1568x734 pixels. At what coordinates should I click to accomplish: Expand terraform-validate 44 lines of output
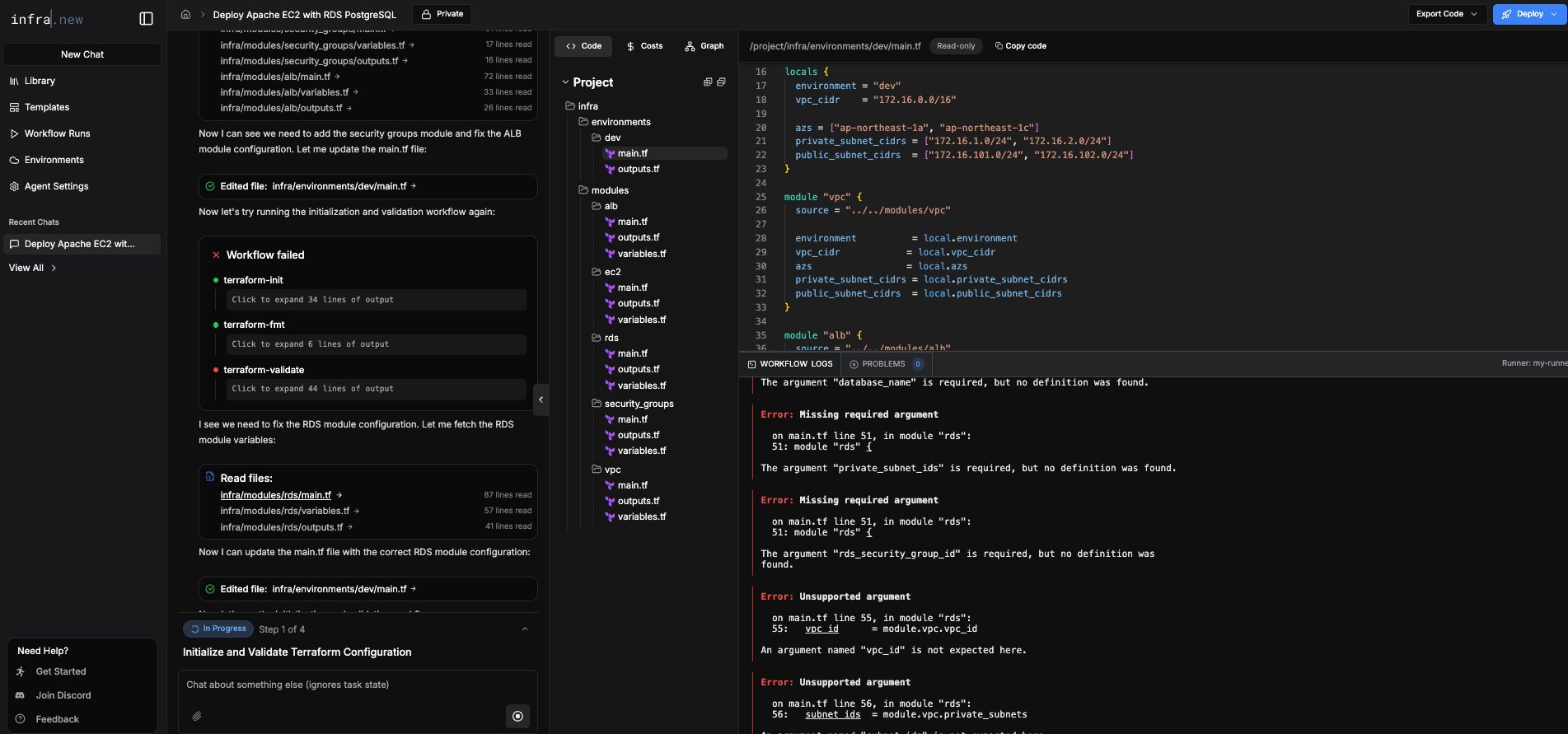tap(376, 389)
